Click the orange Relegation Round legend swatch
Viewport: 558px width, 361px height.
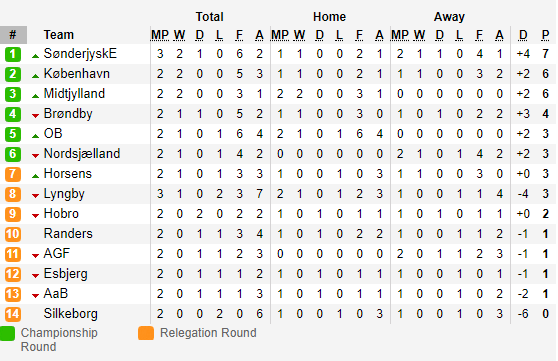[x=146, y=334]
